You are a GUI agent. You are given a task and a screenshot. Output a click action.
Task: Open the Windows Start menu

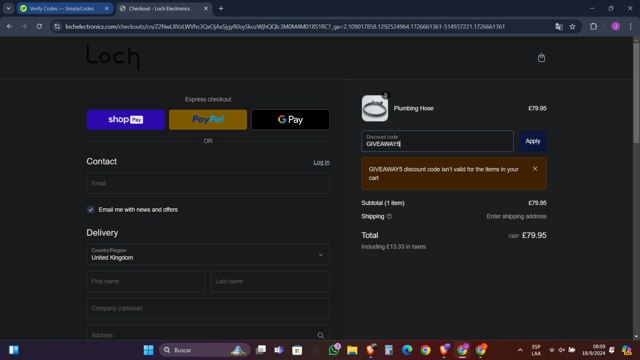(x=149, y=350)
